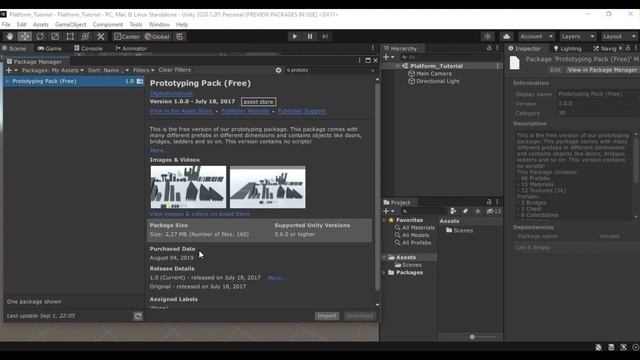Open Hierarchy panel options menu

click(x=497, y=48)
